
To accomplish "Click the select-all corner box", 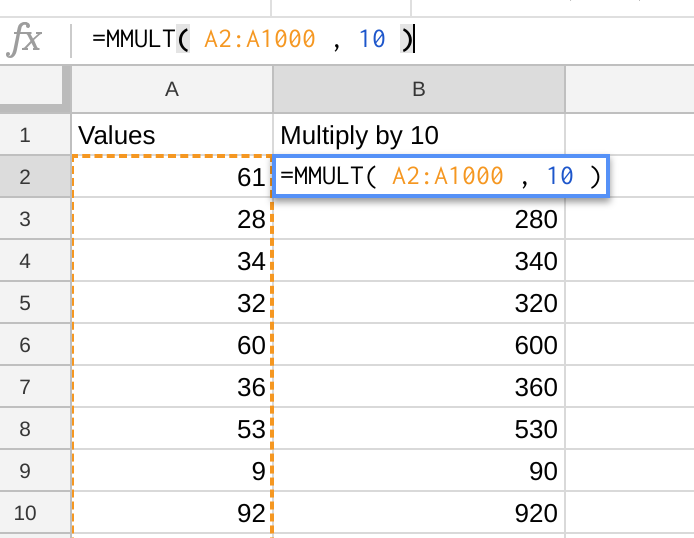I will (x=32, y=87).
